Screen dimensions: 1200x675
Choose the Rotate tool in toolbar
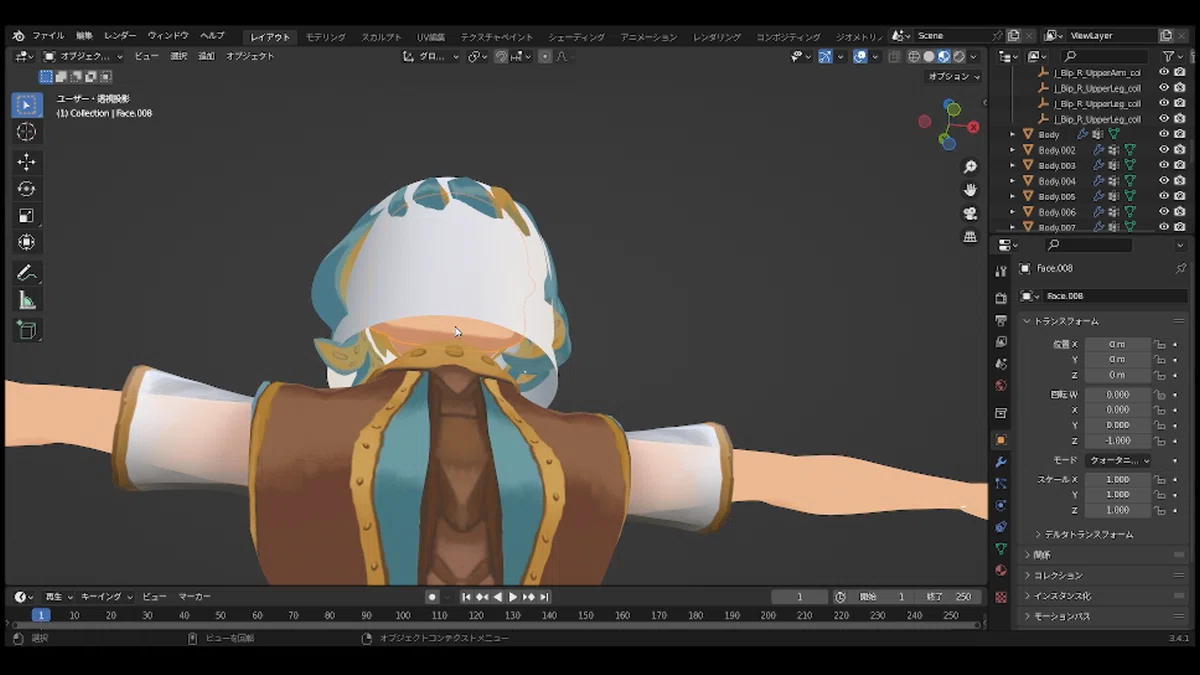coord(27,189)
